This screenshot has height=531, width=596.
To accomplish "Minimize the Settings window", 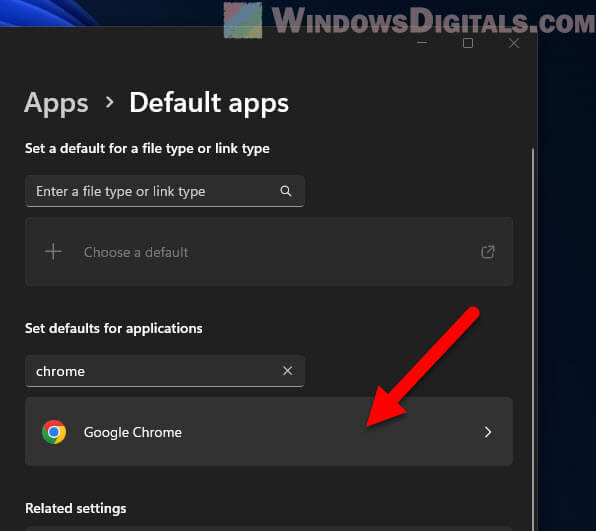I will [422, 43].
